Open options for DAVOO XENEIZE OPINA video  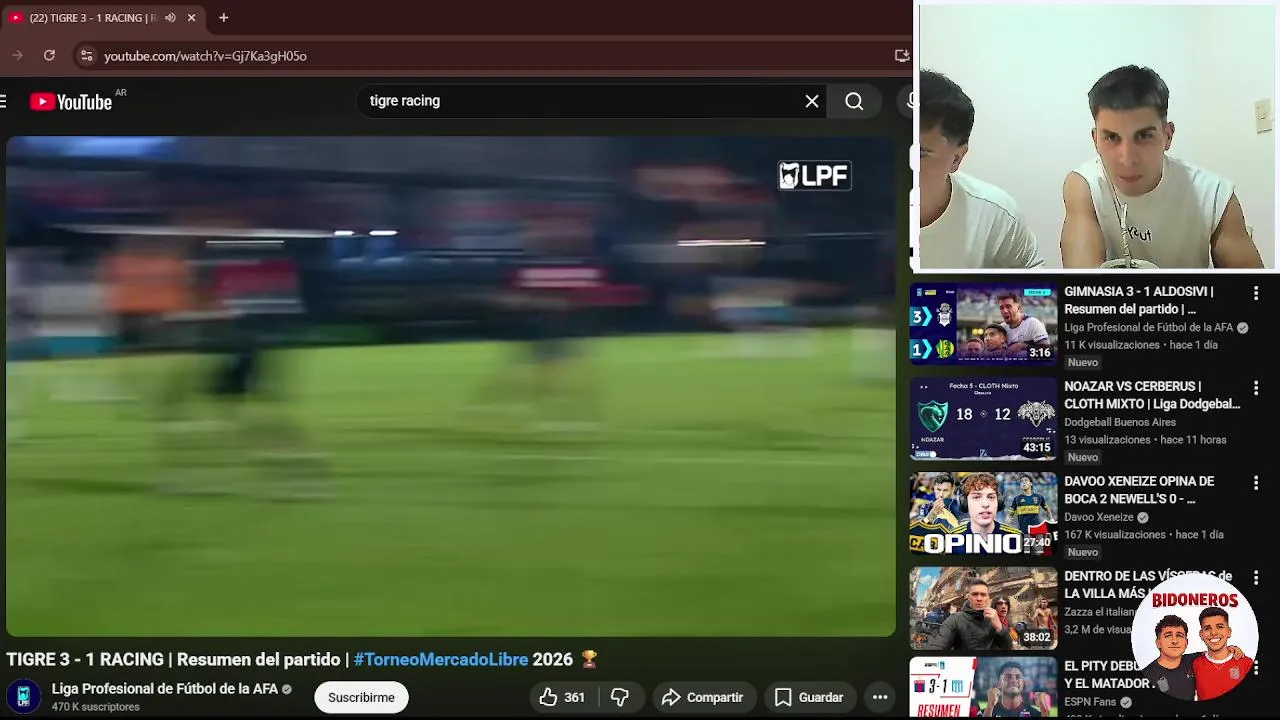[1256, 483]
